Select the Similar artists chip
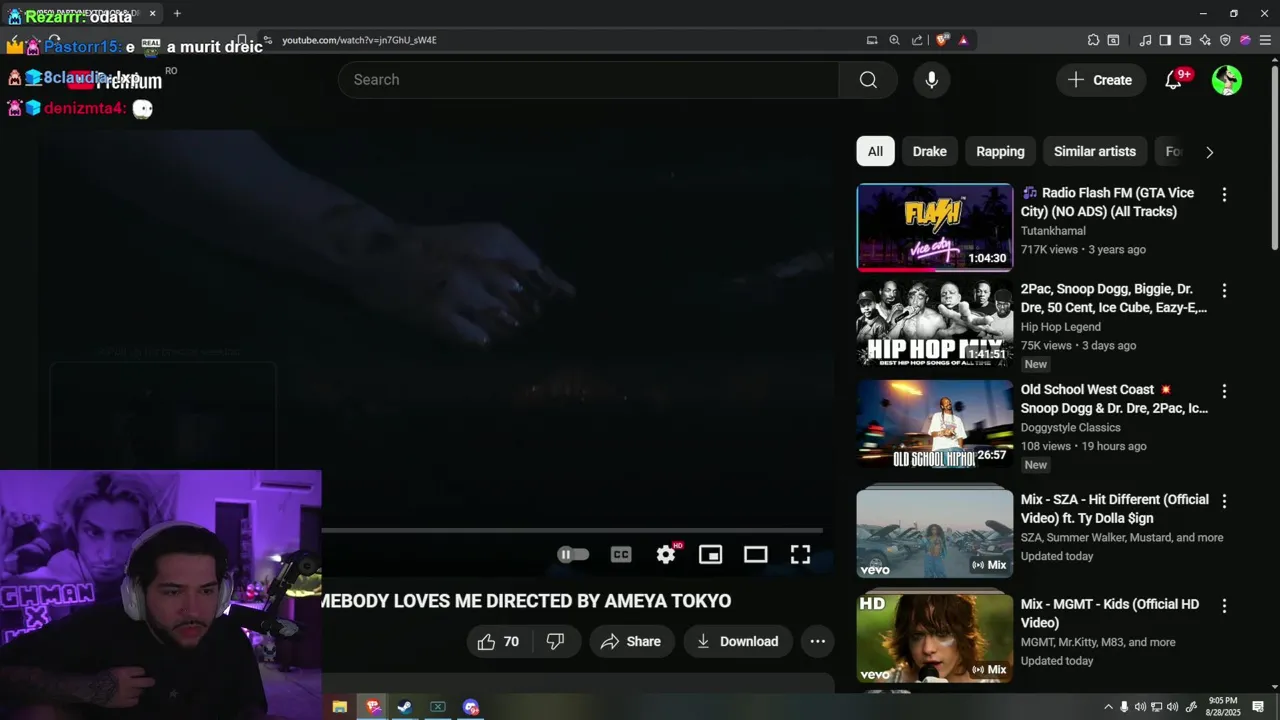 (x=1094, y=151)
